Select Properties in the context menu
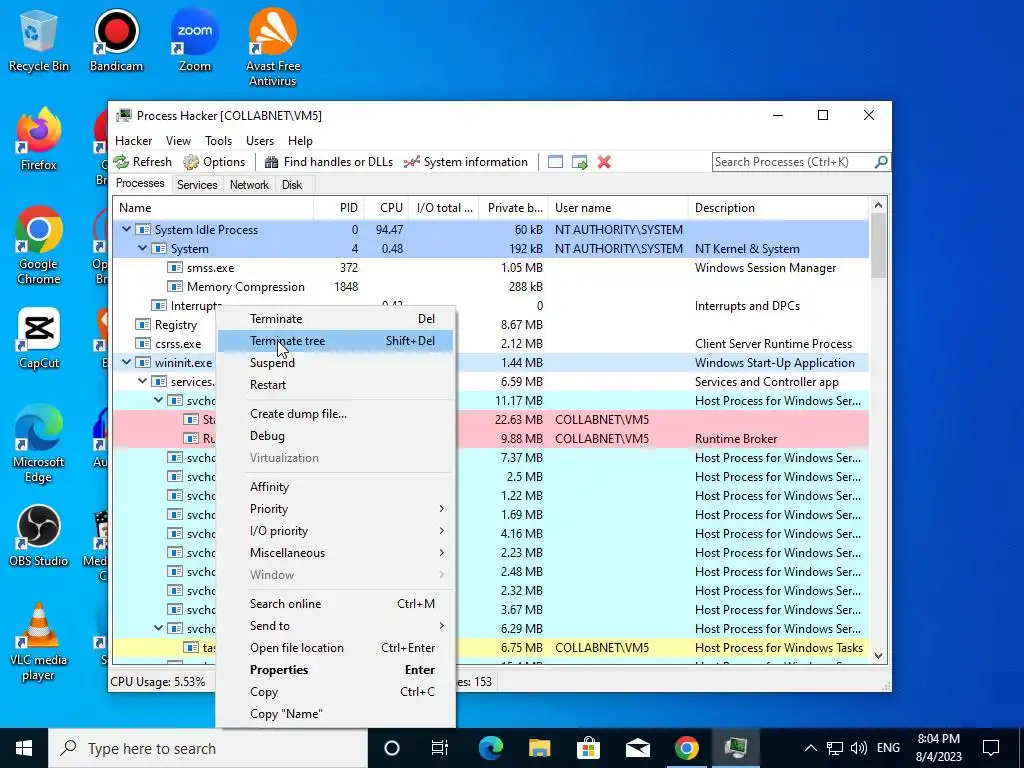This screenshot has width=1024, height=768. (336, 670)
